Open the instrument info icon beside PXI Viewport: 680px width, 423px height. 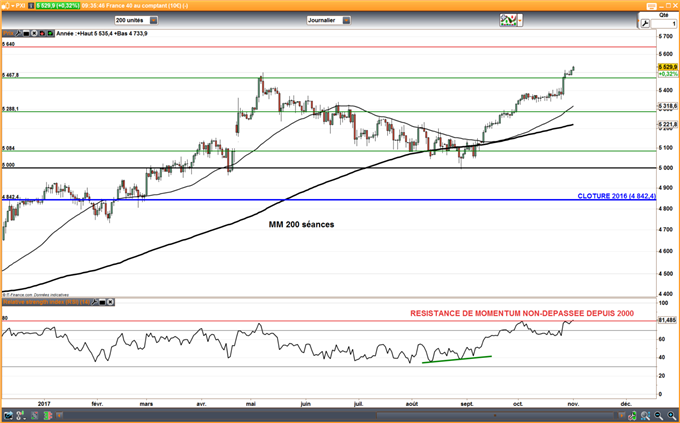coord(31,6)
